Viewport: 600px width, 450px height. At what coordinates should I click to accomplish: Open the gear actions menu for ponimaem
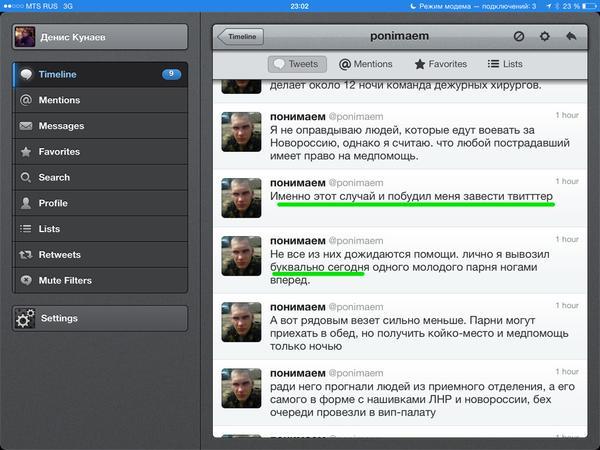click(545, 36)
